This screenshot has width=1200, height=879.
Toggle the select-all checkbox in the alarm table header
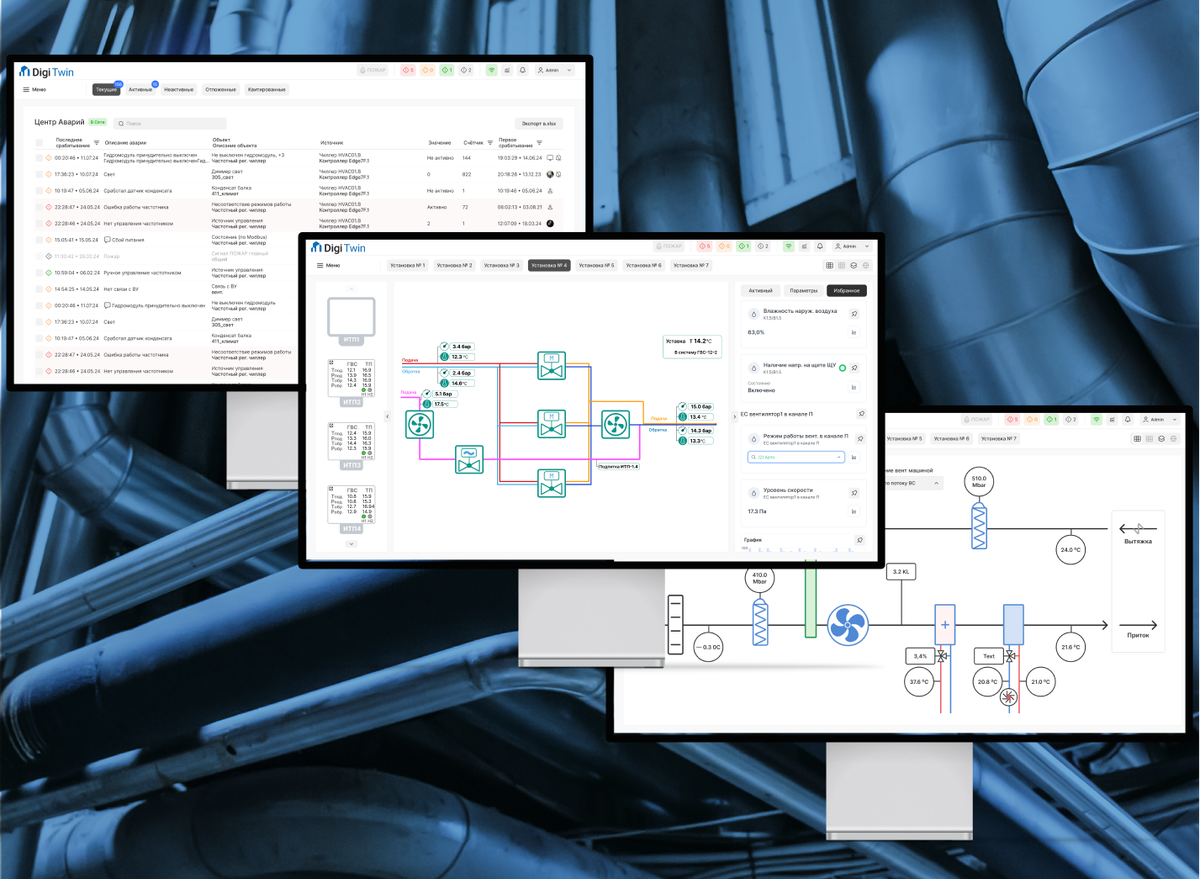point(40,143)
